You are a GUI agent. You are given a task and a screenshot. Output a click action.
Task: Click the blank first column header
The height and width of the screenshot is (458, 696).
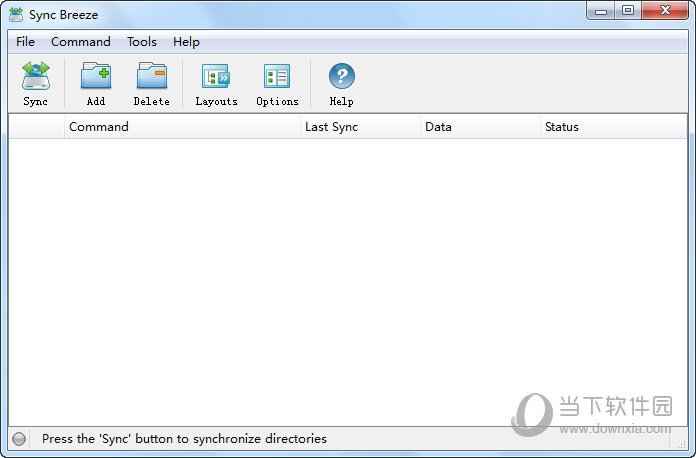point(36,127)
